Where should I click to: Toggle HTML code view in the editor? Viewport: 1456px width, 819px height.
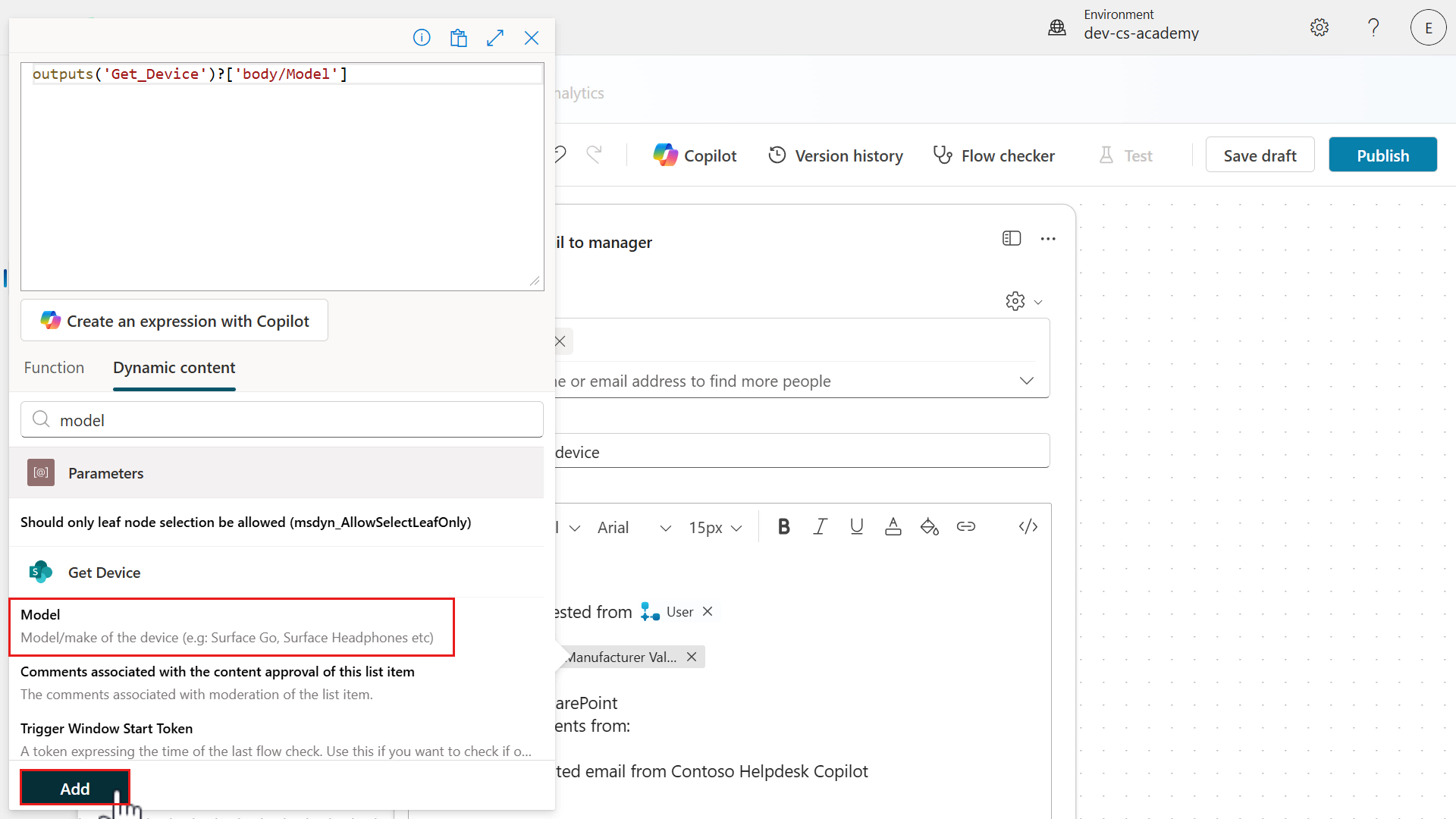point(1028,526)
